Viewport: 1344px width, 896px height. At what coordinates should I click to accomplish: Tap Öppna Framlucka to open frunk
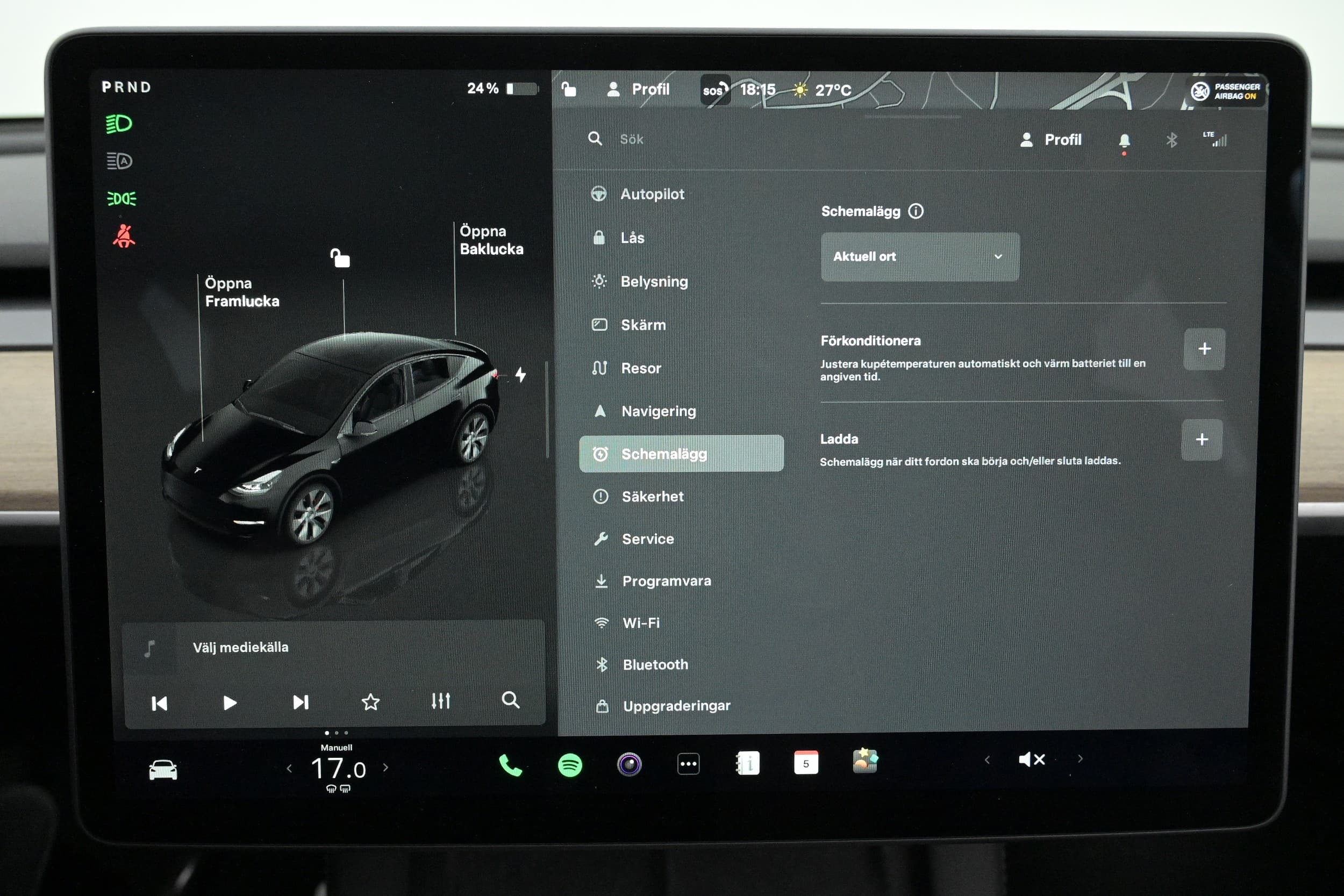(242, 292)
